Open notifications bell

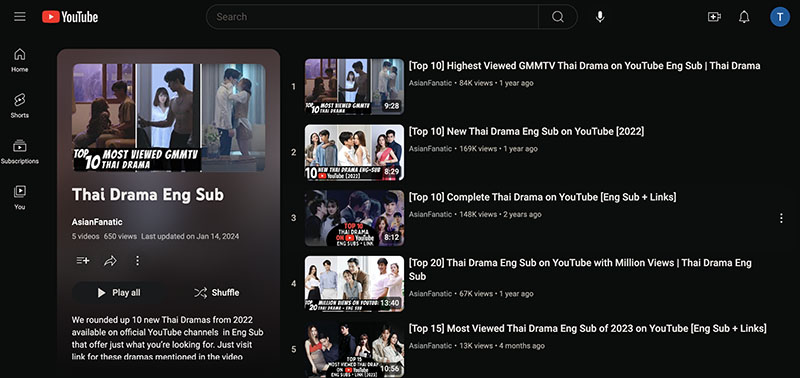[x=744, y=17]
